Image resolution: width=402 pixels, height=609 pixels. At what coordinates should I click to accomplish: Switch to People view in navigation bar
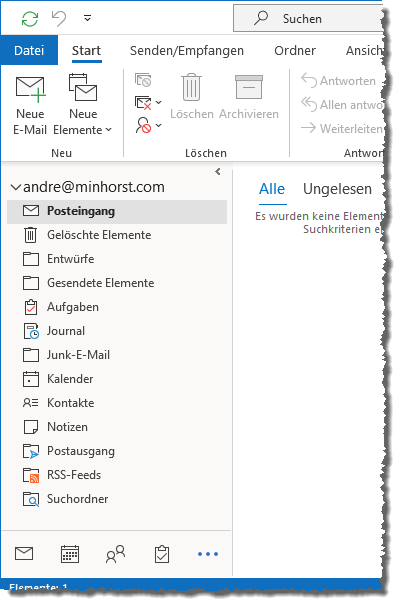click(116, 555)
